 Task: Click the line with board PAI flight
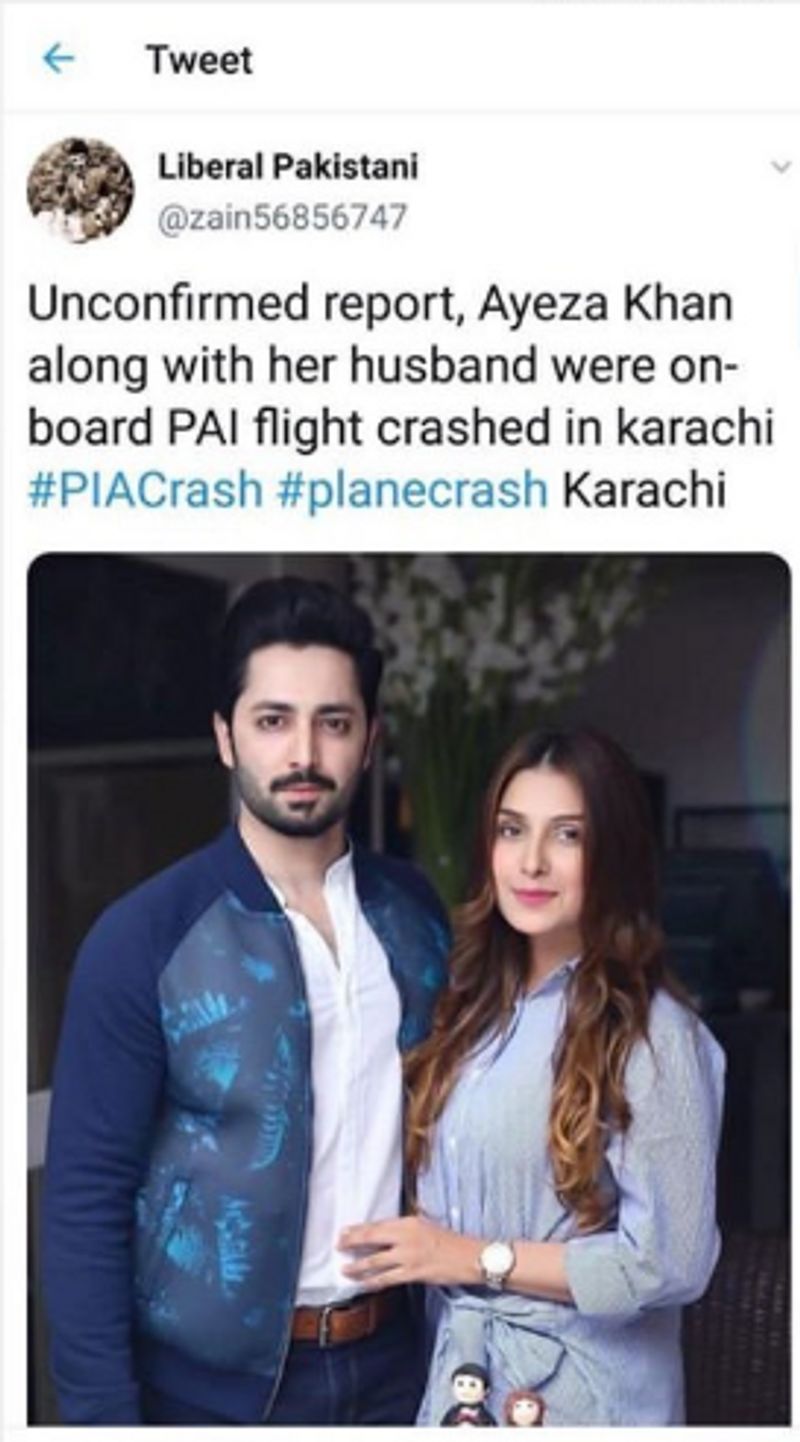[x=401, y=429]
